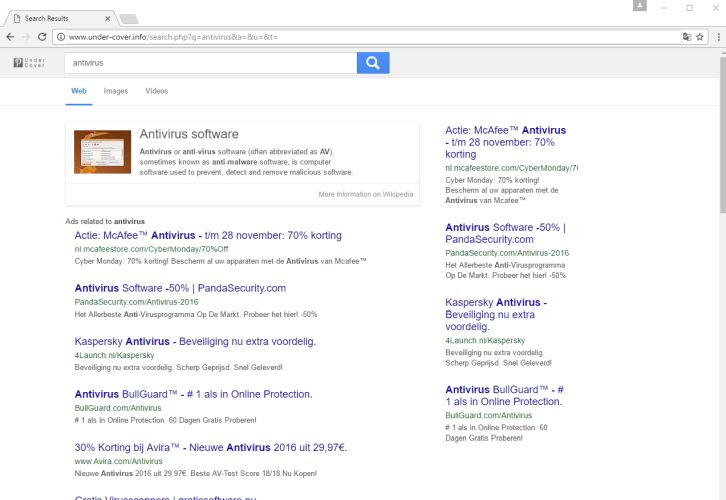This screenshot has width=726, height=500.
Task: Click sidebar 4Launch.nl/Kaspersky URL
Action: pos(485,340)
